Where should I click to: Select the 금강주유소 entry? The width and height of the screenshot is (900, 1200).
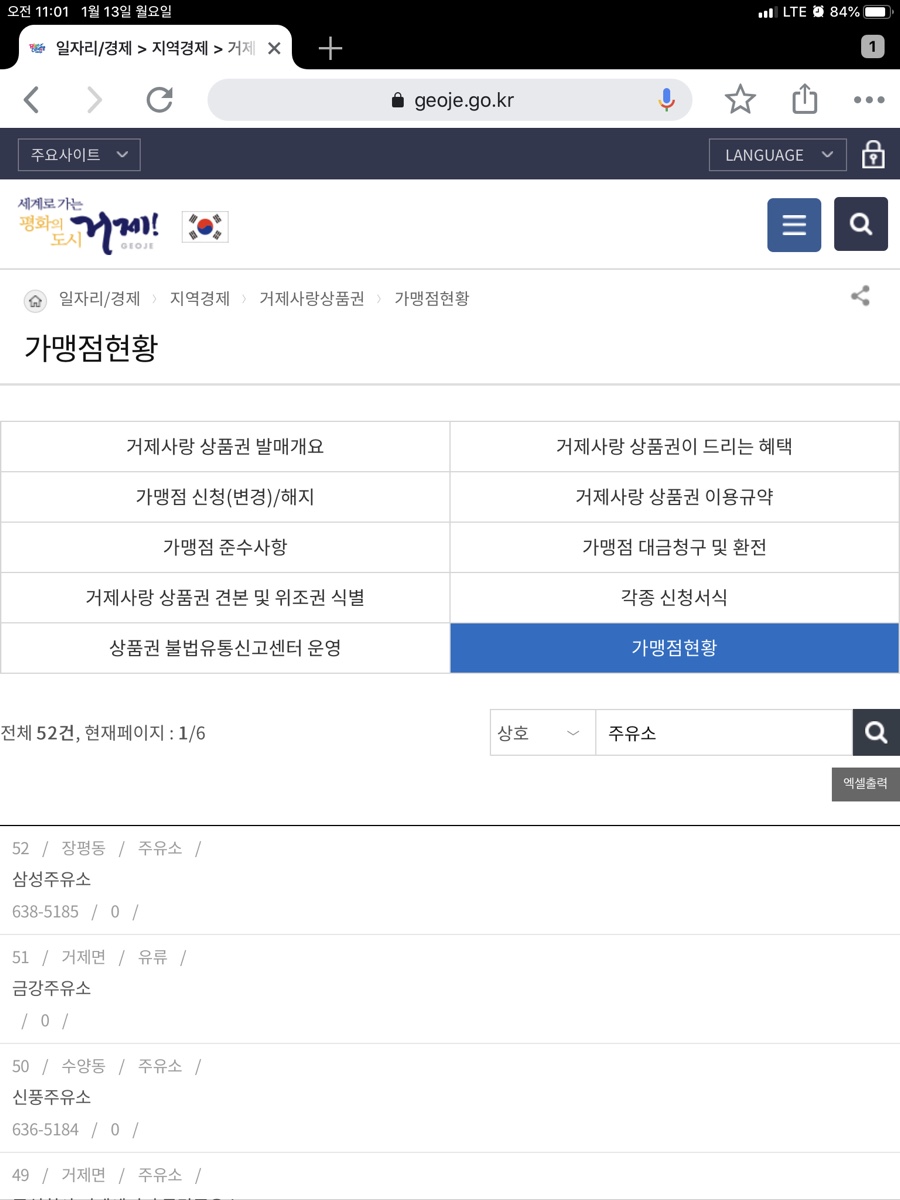pos(52,988)
